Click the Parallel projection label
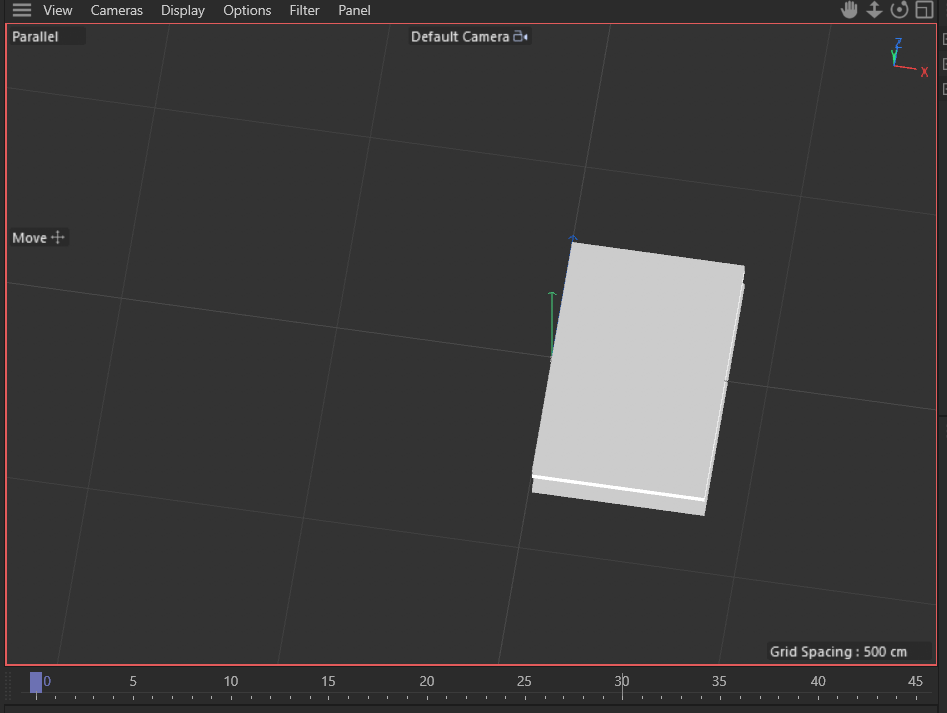Screen dimensions: 947x713 click(35, 37)
